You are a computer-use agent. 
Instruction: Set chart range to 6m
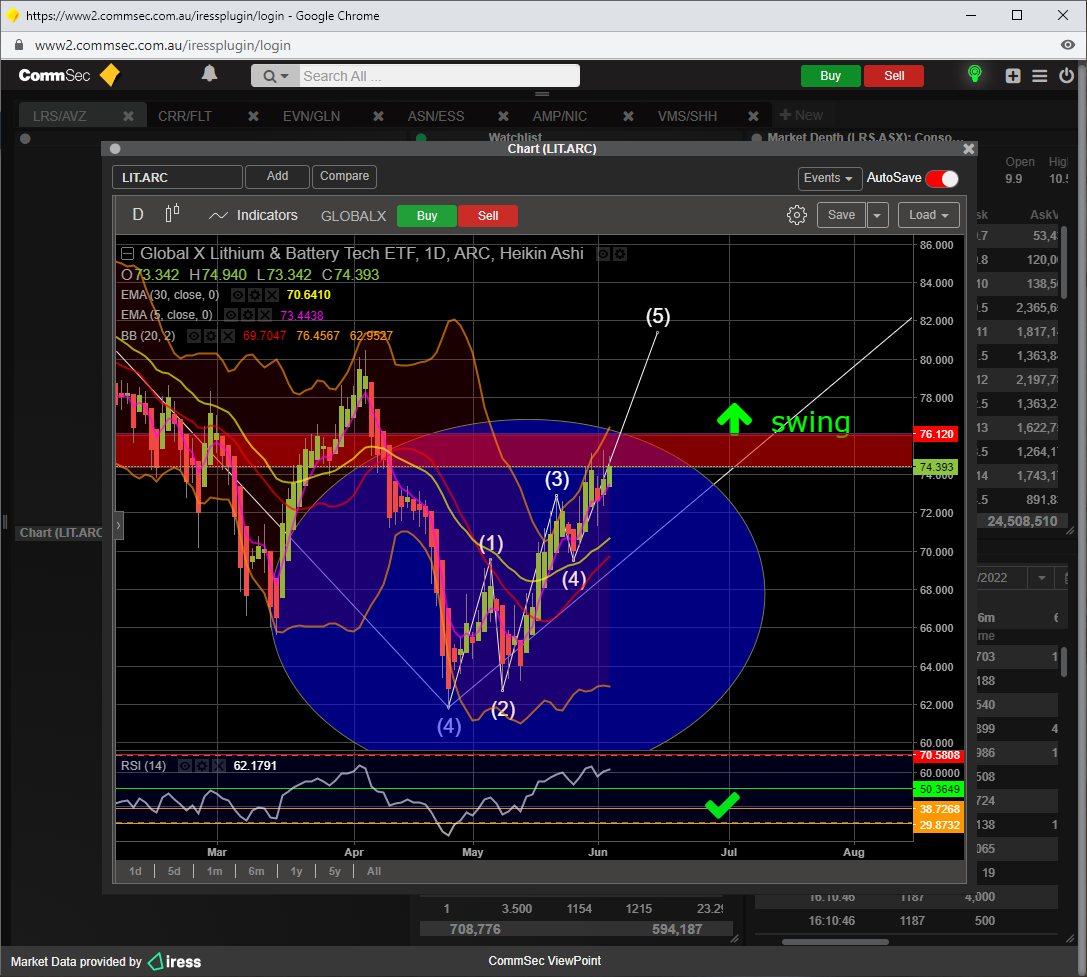(256, 872)
